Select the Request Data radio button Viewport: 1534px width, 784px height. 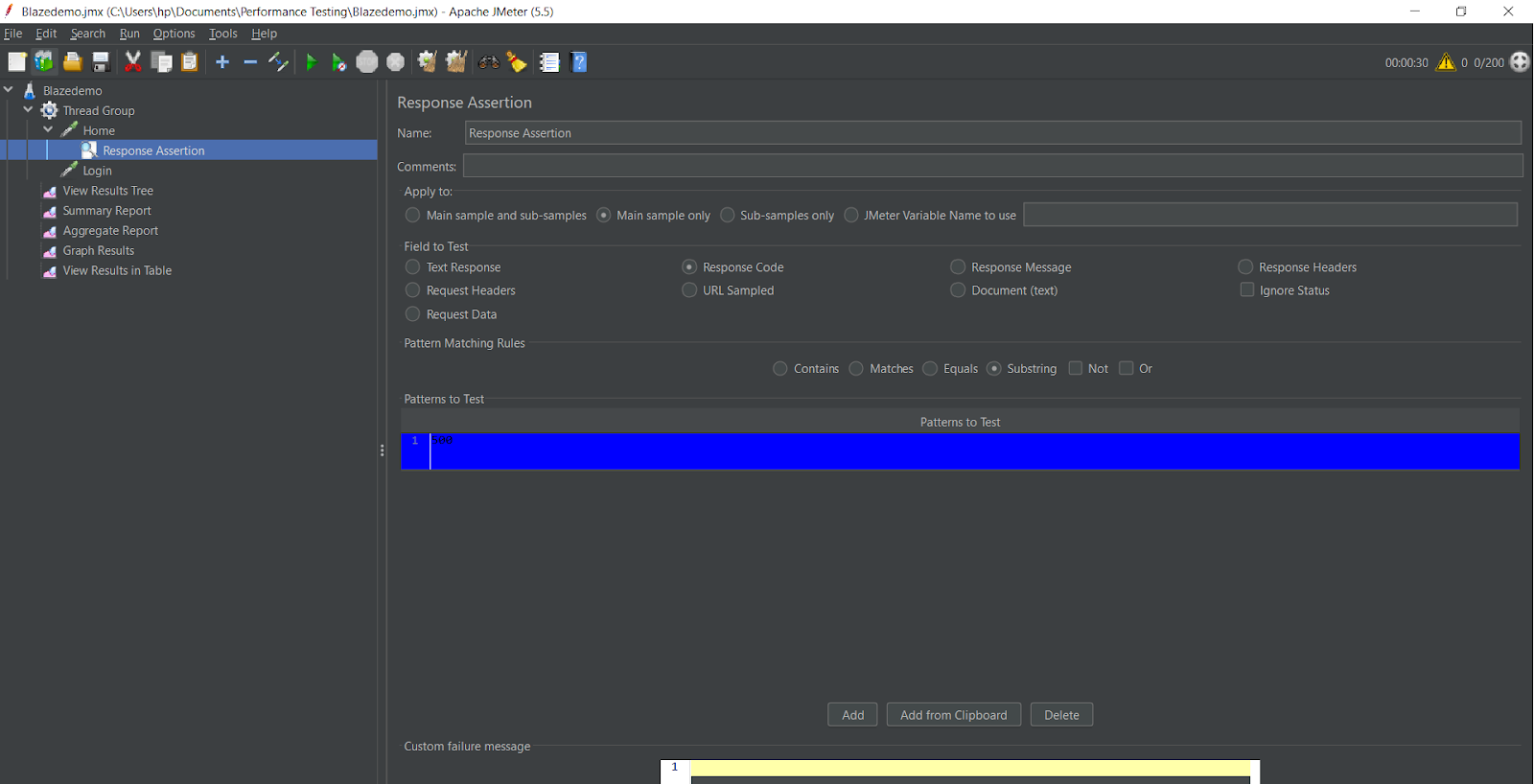pos(413,314)
